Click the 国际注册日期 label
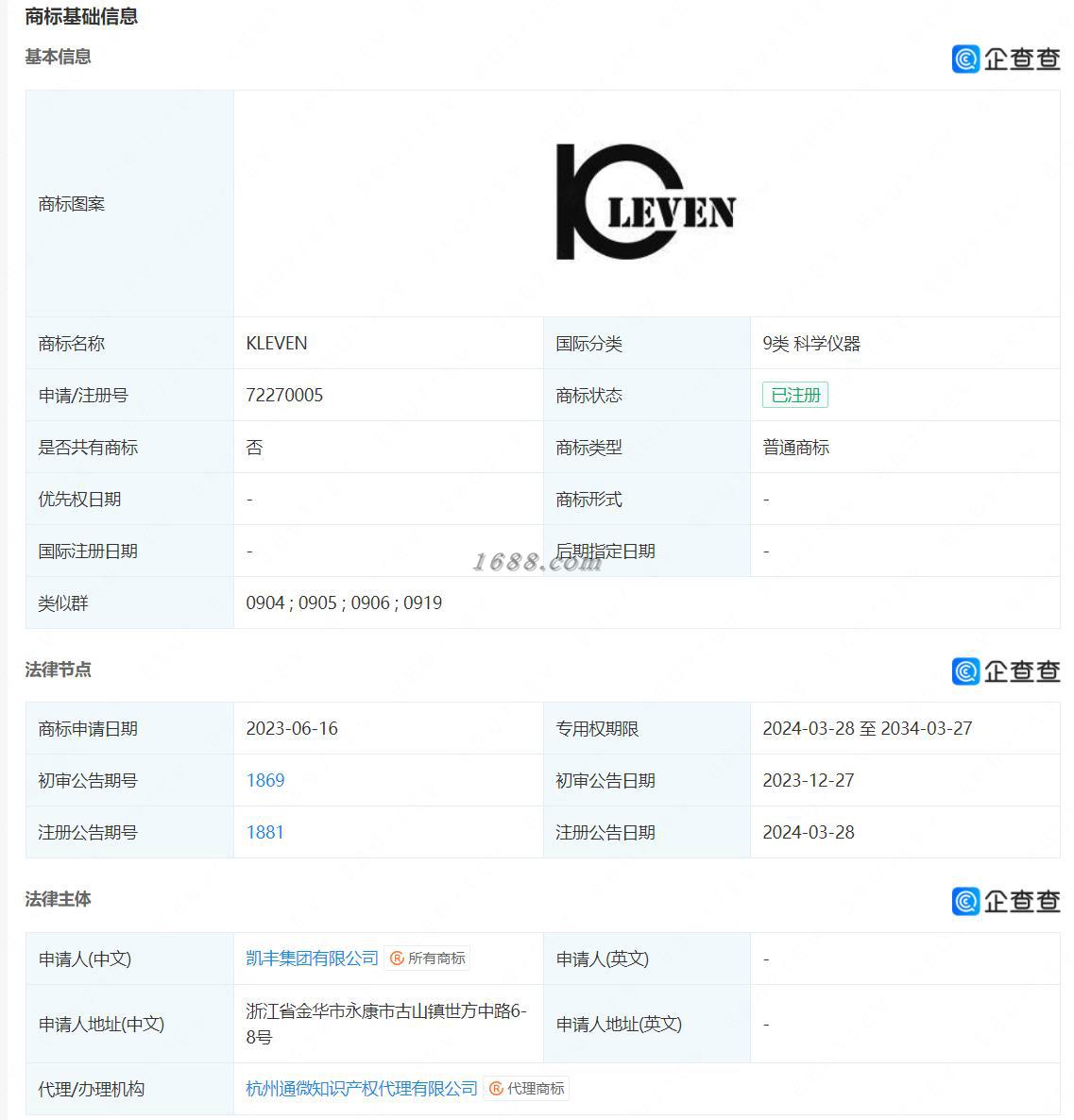The height and width of the screenshot is (1120, 1074). (88, 552)
